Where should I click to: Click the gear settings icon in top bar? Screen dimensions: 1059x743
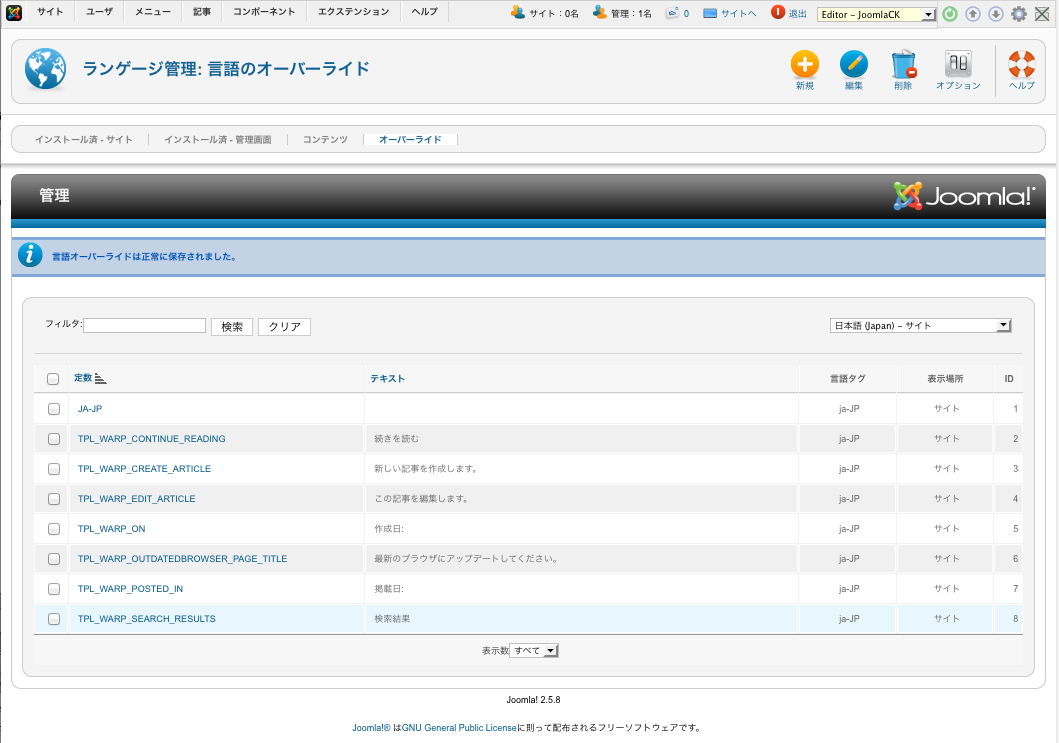1018,14
